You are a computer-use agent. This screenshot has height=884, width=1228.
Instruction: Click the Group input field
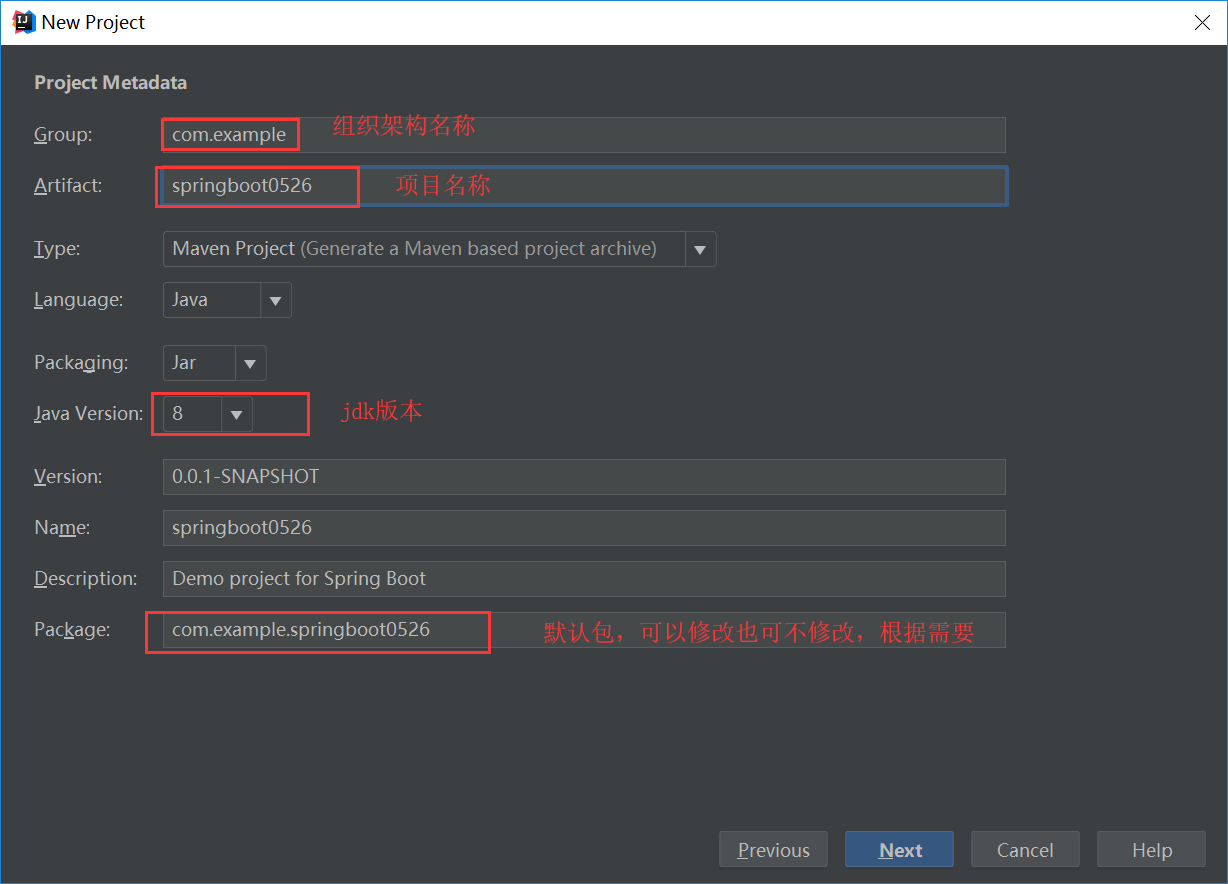(x=584, y=135)
